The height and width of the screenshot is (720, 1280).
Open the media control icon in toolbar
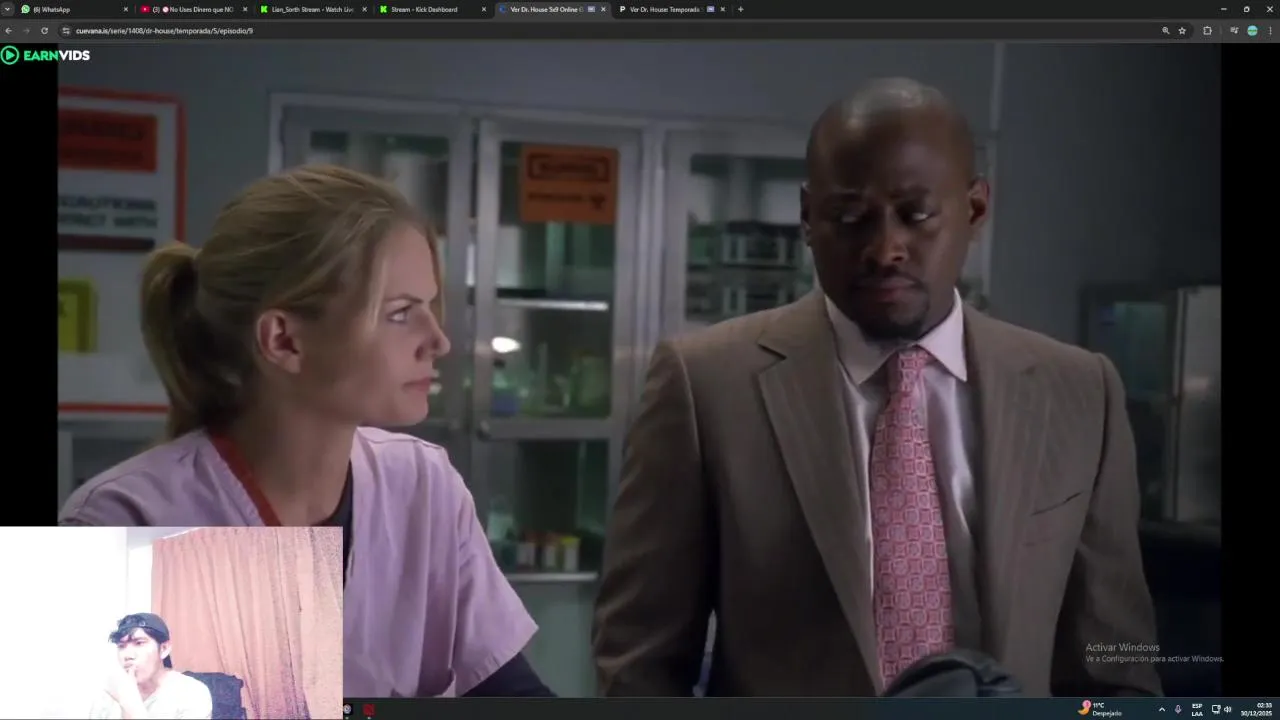(1233, 31)
